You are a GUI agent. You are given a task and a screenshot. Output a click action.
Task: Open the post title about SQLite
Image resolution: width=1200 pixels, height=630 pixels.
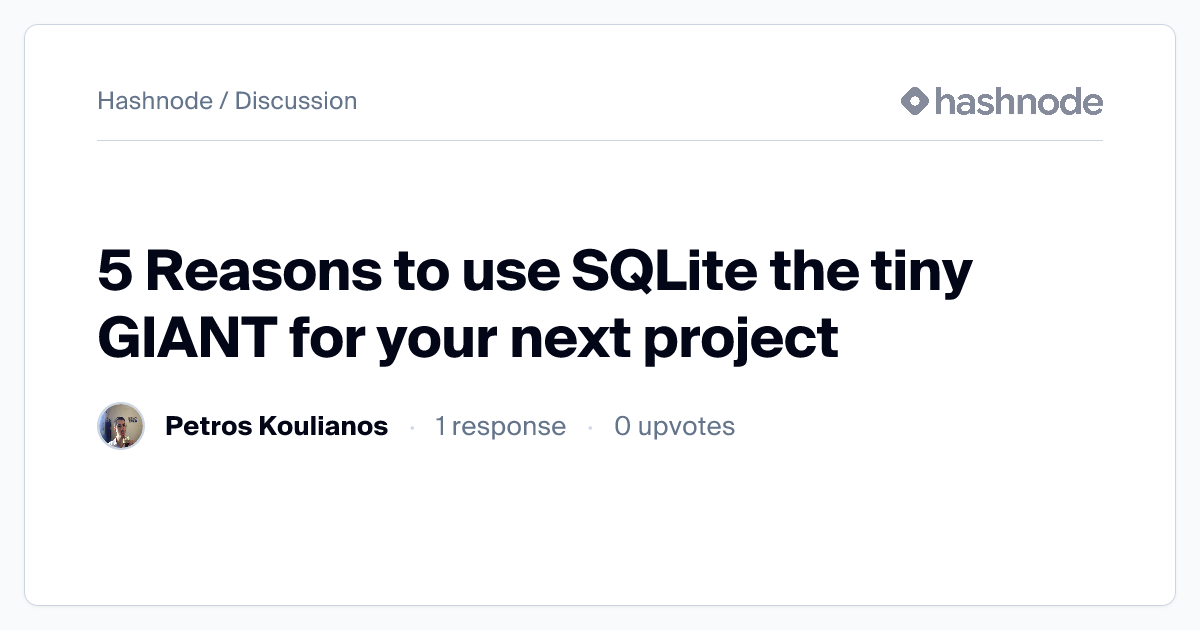click(534, 305)
